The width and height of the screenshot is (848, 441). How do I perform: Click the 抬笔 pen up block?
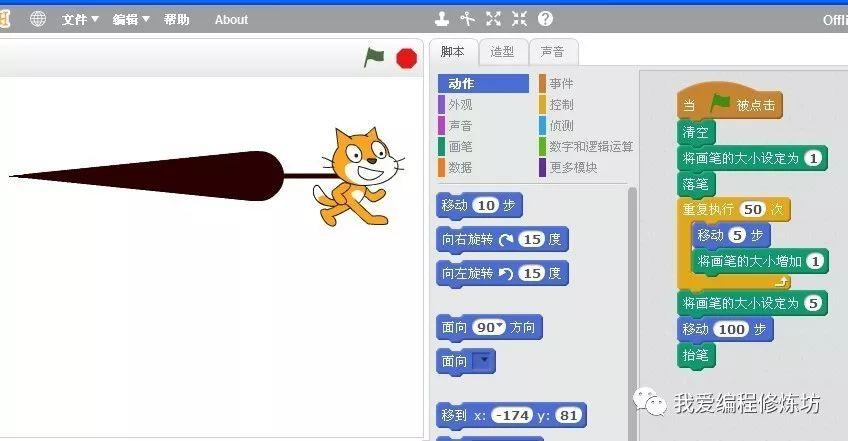[x=696, y=356]
